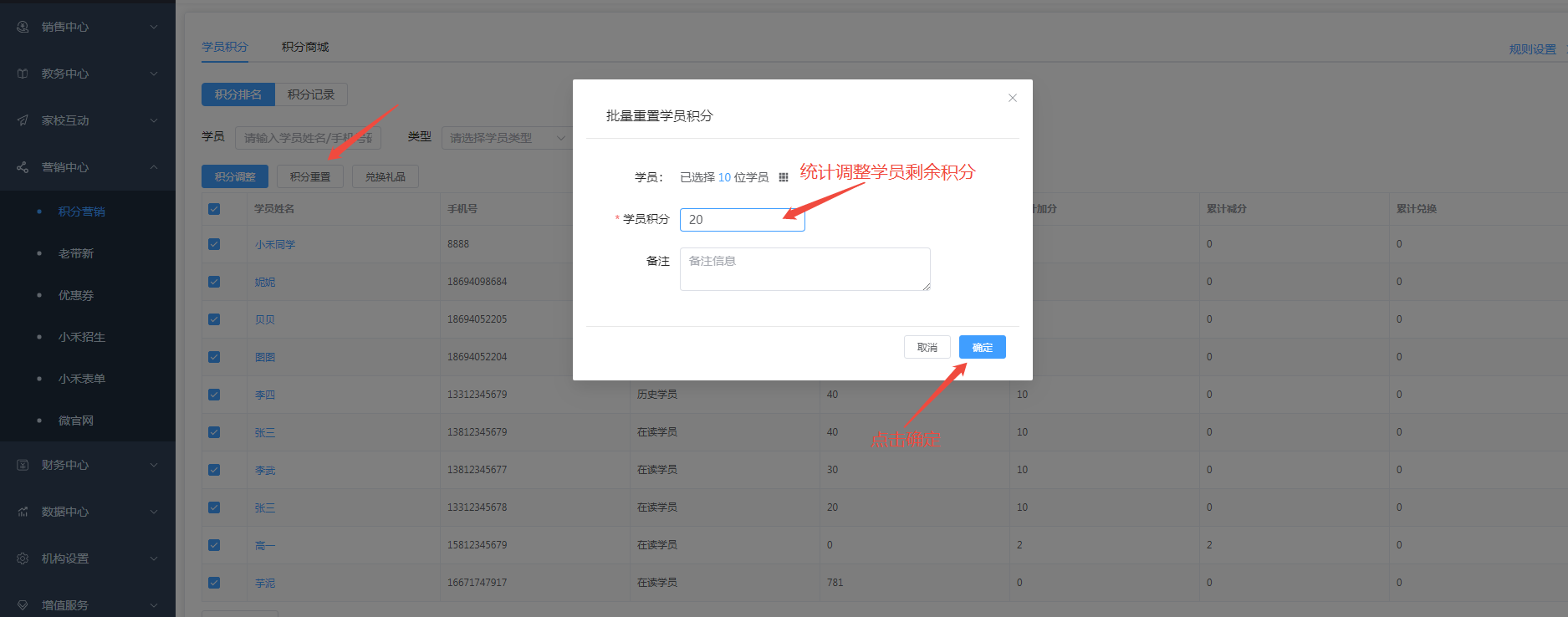Select the 积分记录 tab

coord(311,94)
